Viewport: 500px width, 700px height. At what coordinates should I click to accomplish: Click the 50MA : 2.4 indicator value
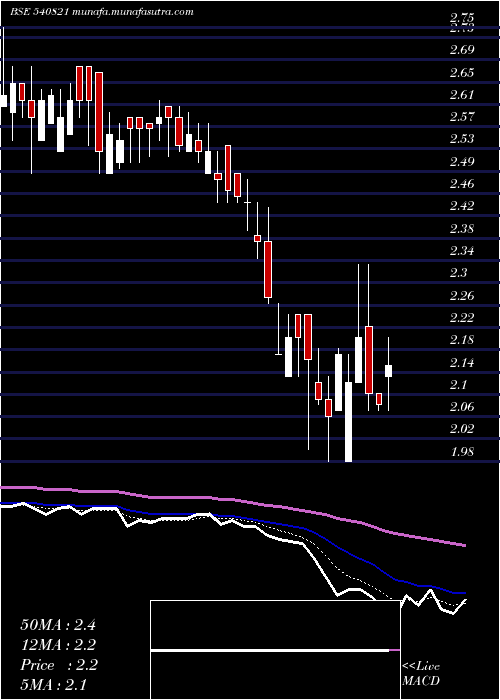(x=58, y=625)
